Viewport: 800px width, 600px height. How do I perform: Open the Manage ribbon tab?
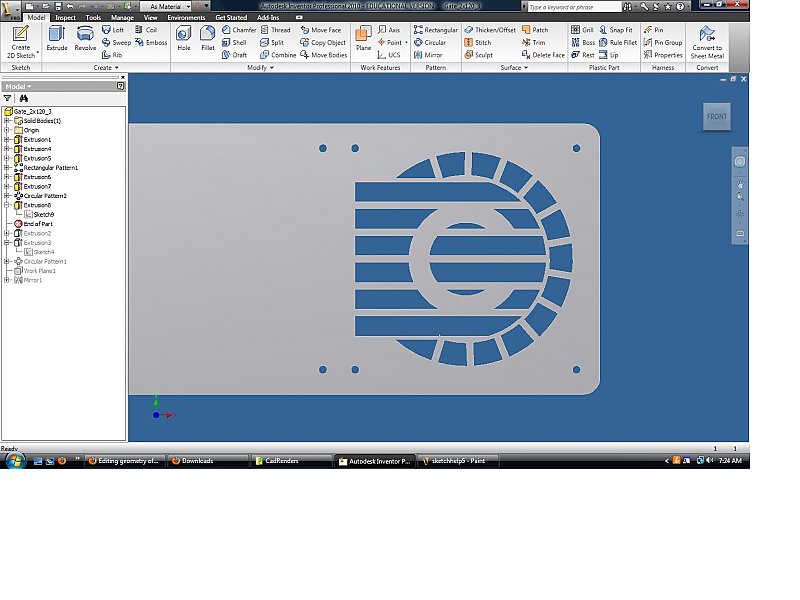click(122, 17)
